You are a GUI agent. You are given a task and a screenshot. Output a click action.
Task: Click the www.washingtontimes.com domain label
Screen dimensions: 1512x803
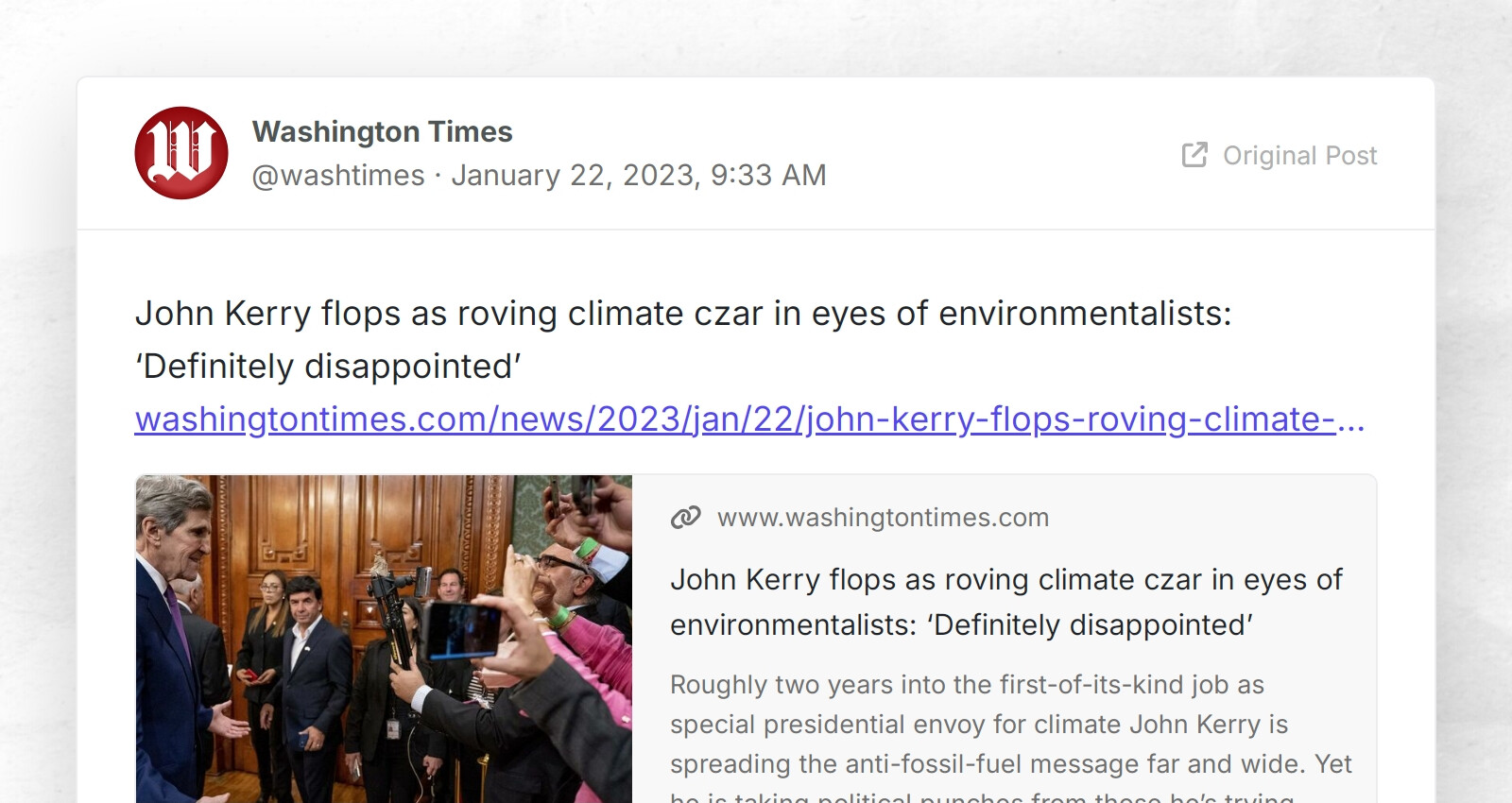coord(884,517)
